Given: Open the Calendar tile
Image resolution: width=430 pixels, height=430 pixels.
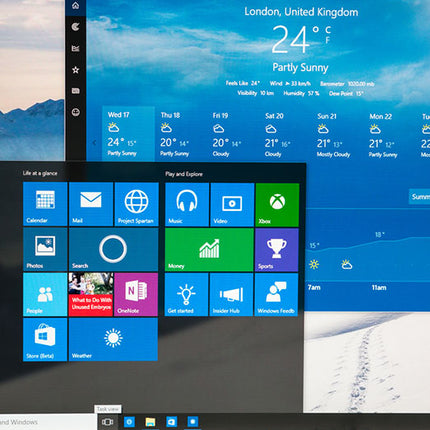Looking at the screenshot, I should point(45,204).
